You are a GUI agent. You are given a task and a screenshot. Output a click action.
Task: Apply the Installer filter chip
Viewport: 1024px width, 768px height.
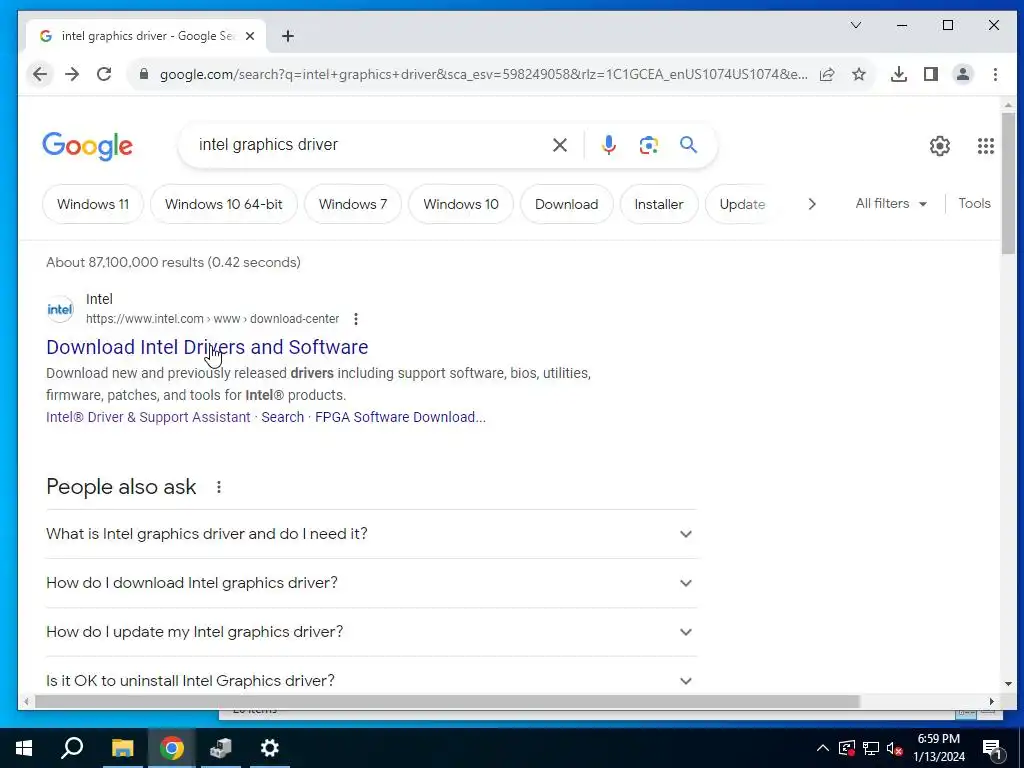tap(658, 204)
